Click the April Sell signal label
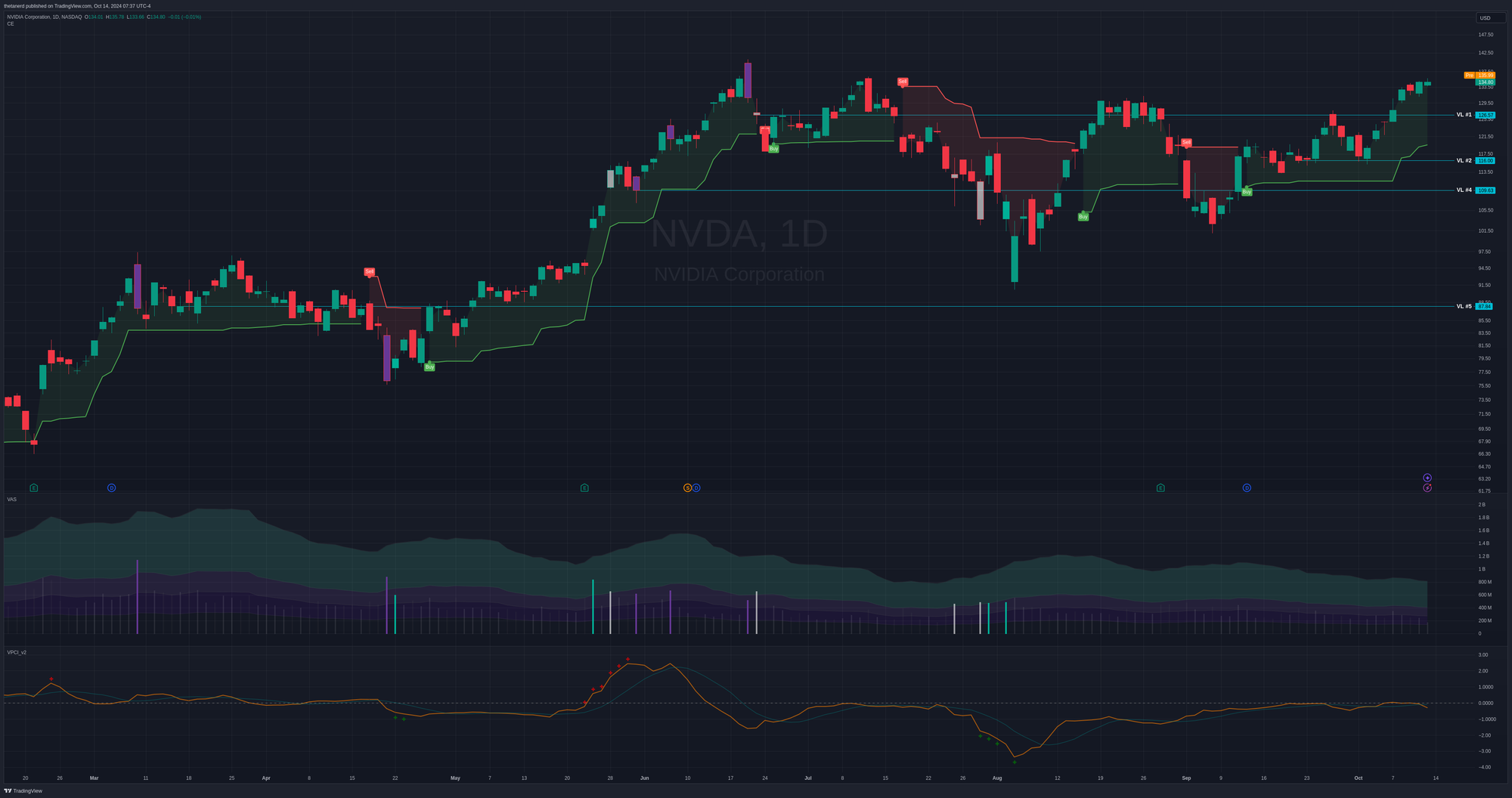The height and width of the screenshot is (798, 1512). coord(369,271)
